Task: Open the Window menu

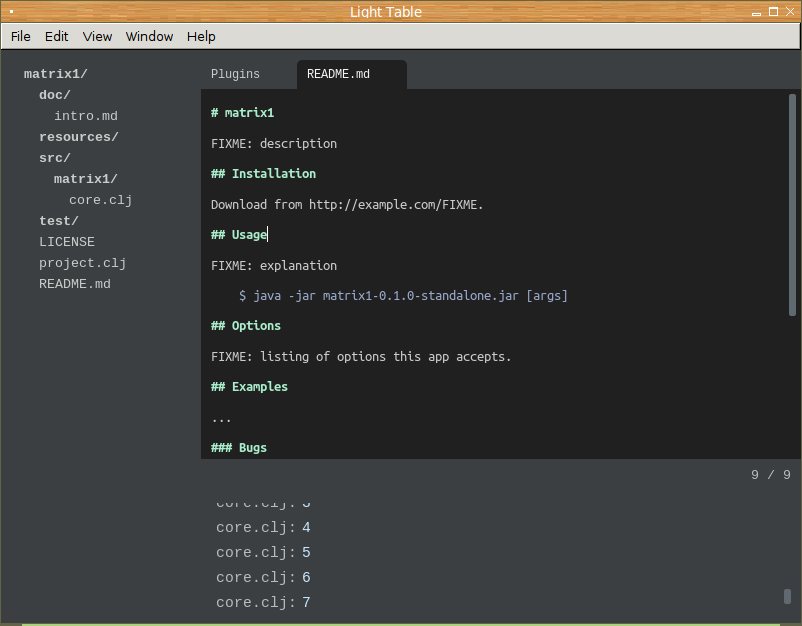Action: (149, 36)
